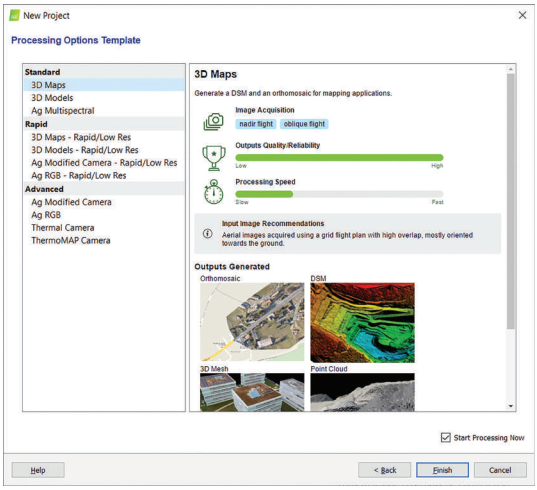
Task: Click the nadir flight tag
Action: pyautogui.click(x=256, y=124)
